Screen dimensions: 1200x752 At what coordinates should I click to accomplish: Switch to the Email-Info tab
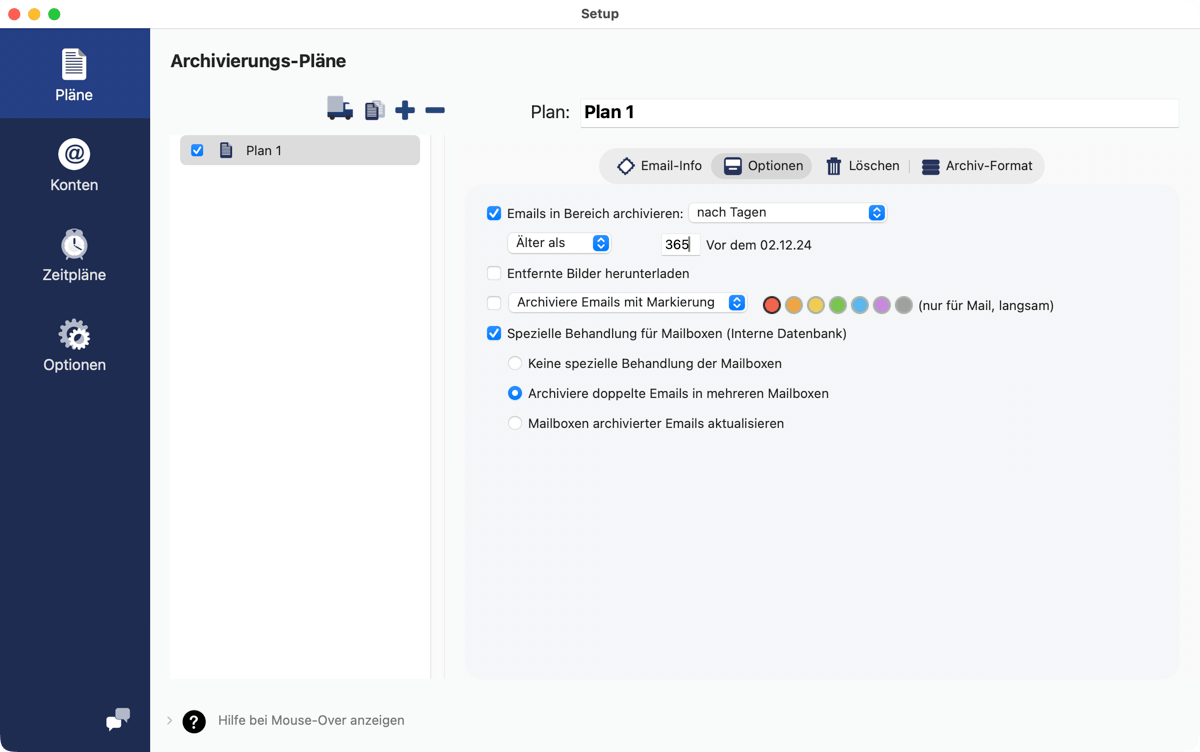[x=659, y=166]
